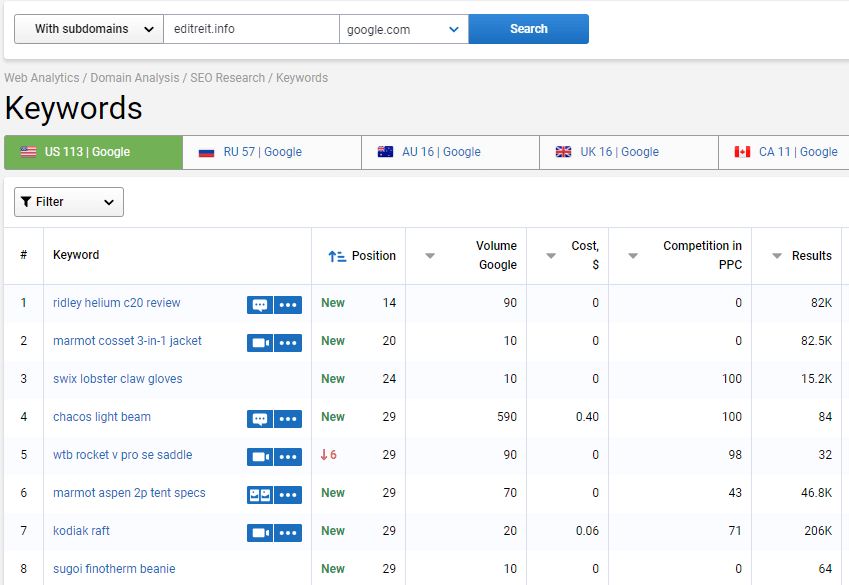Open more options dots for marmot aspen 2p tent specs
849x585 pixels.
click(288, 495)
